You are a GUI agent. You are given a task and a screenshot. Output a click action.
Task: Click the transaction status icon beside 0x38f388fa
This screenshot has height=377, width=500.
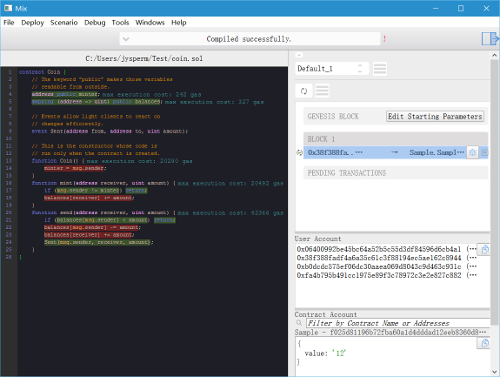299,153
